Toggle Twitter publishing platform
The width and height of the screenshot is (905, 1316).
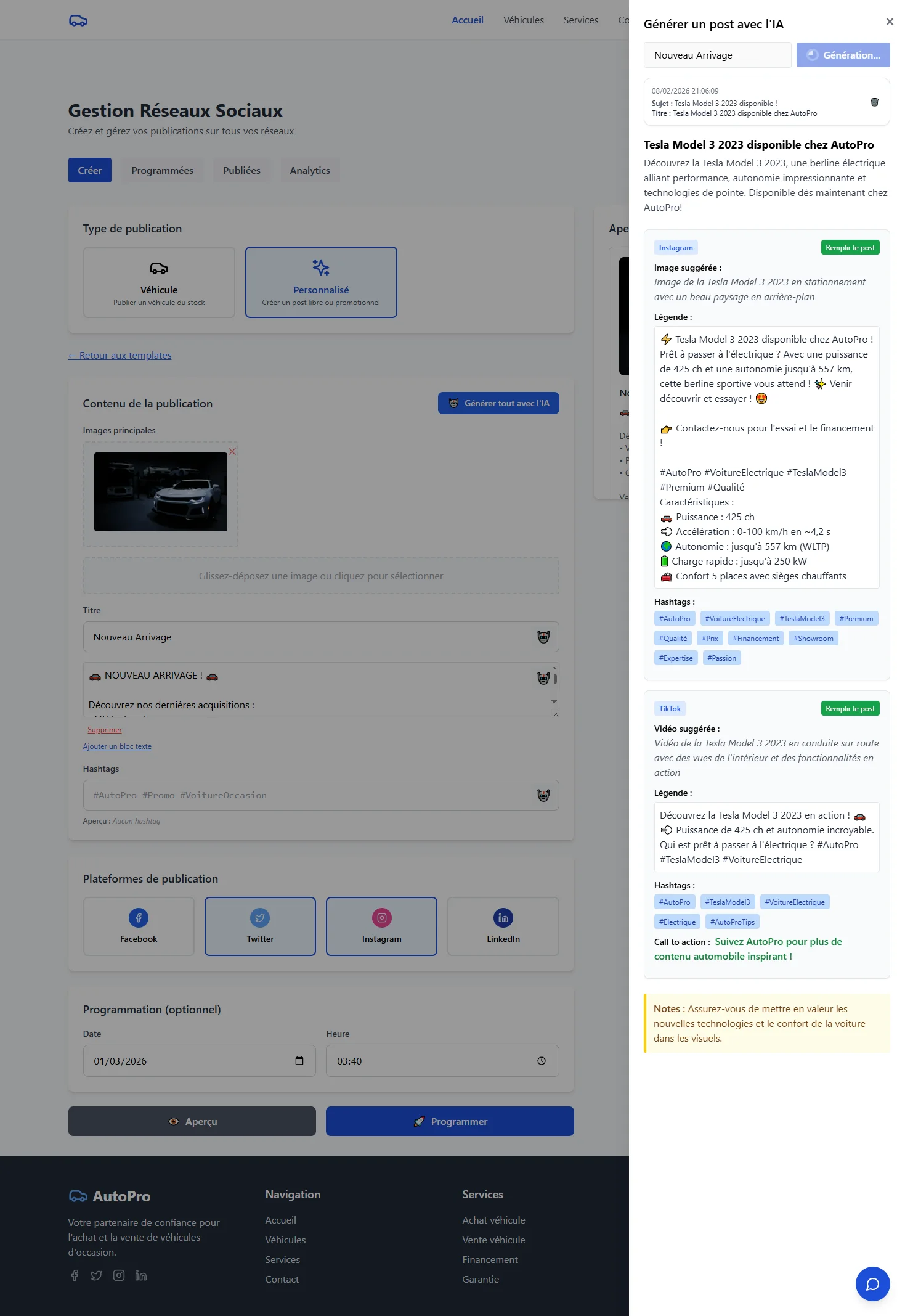[260, 926]
